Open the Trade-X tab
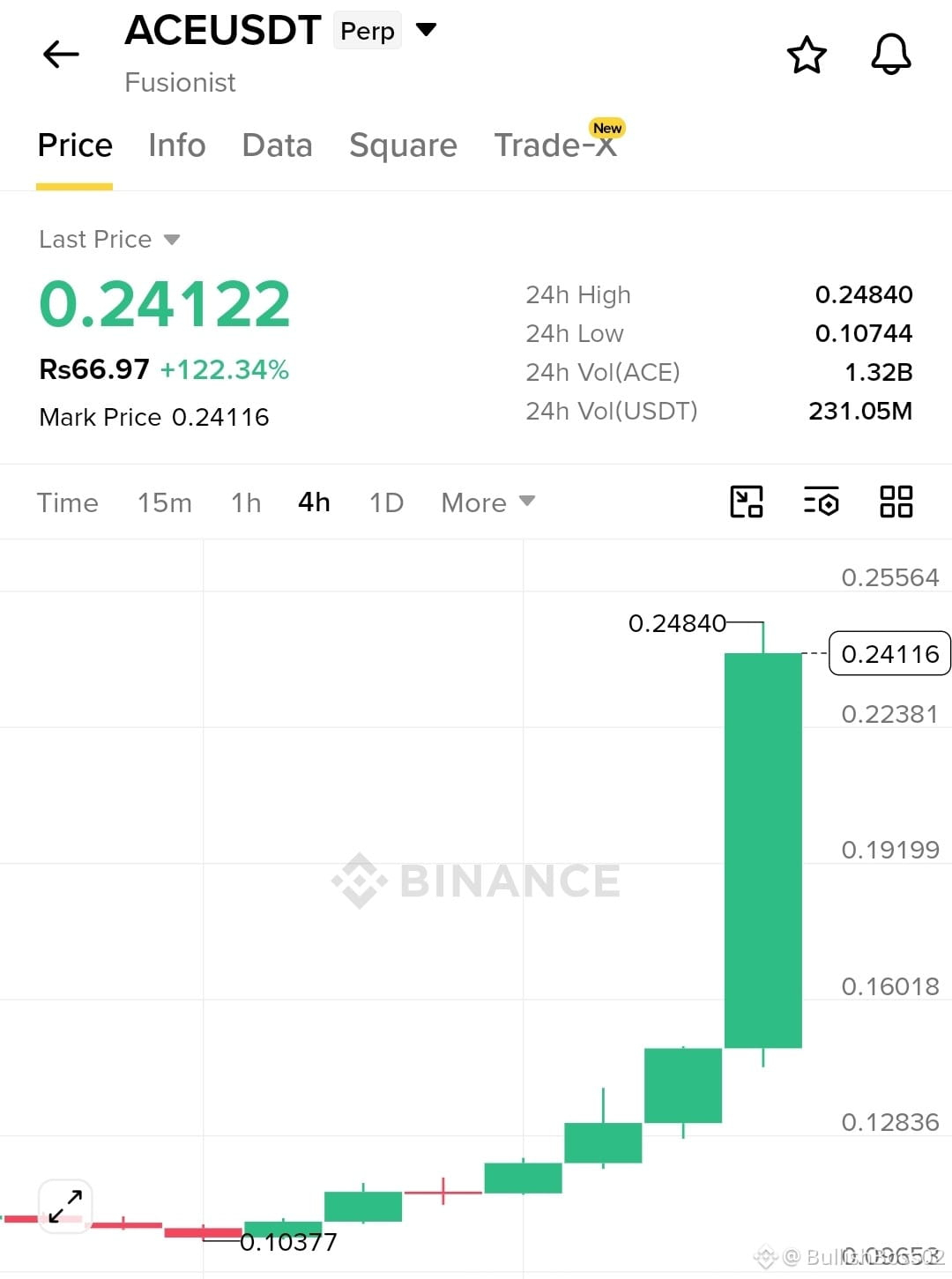 [x=556, y=144]
